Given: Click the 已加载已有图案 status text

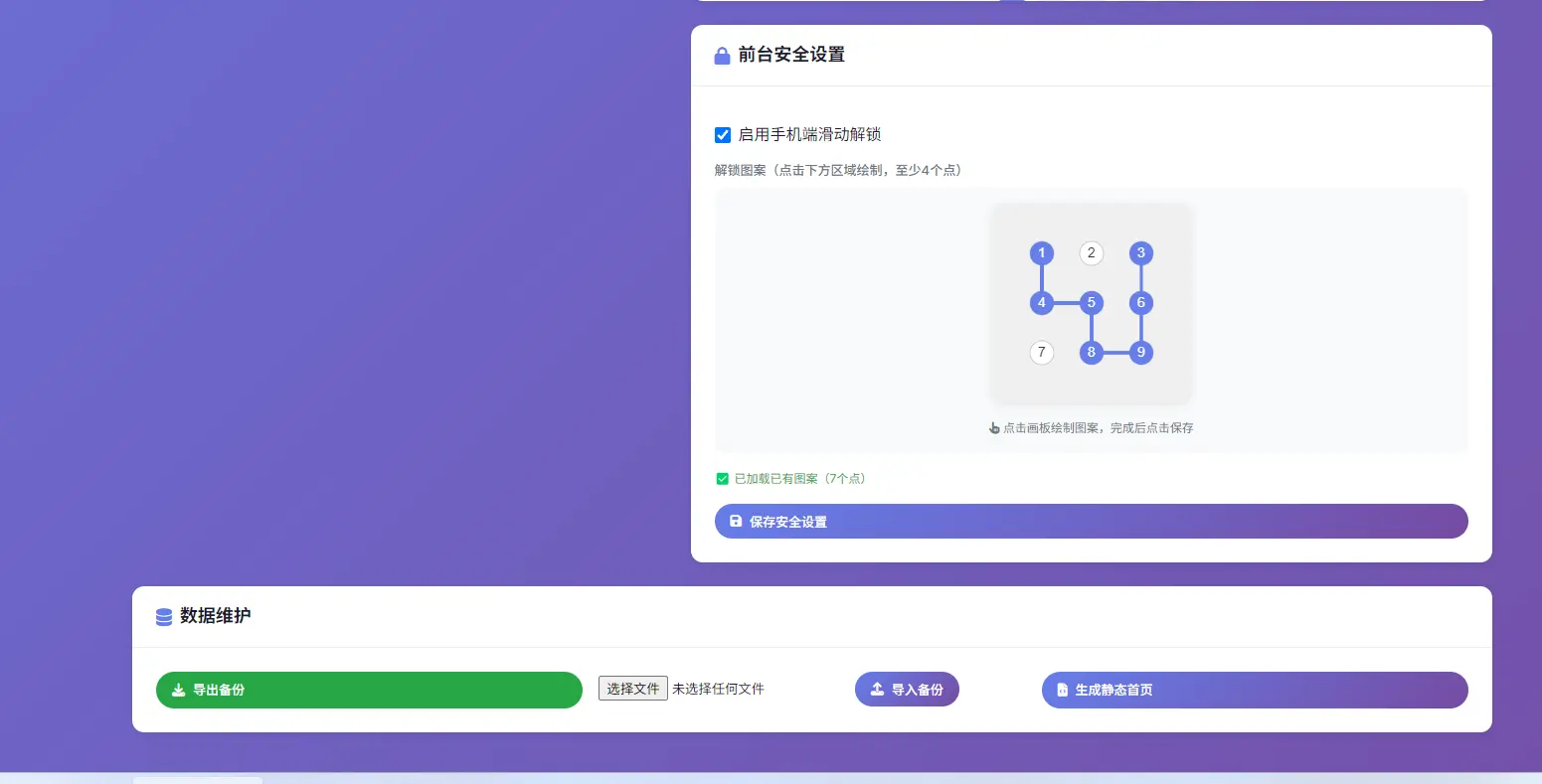Looking at the screenshot, I should (x=800, y=479).
